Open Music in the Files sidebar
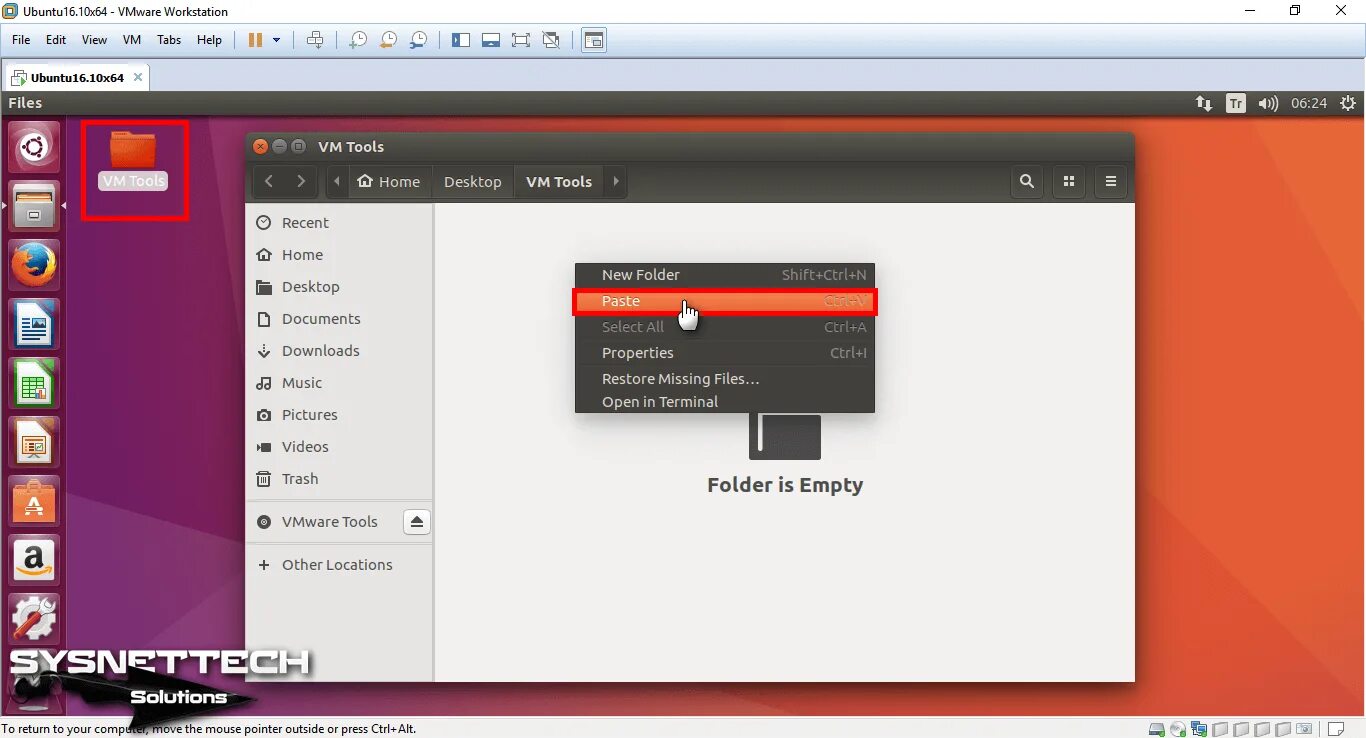1366x738 pixels. 339,383
